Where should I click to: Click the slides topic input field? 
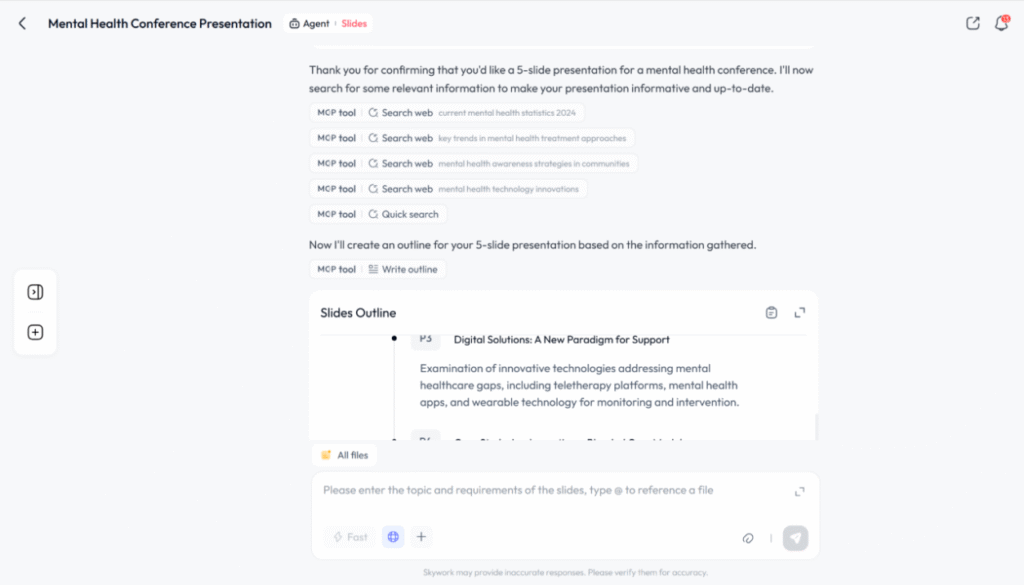click(540, 490)
